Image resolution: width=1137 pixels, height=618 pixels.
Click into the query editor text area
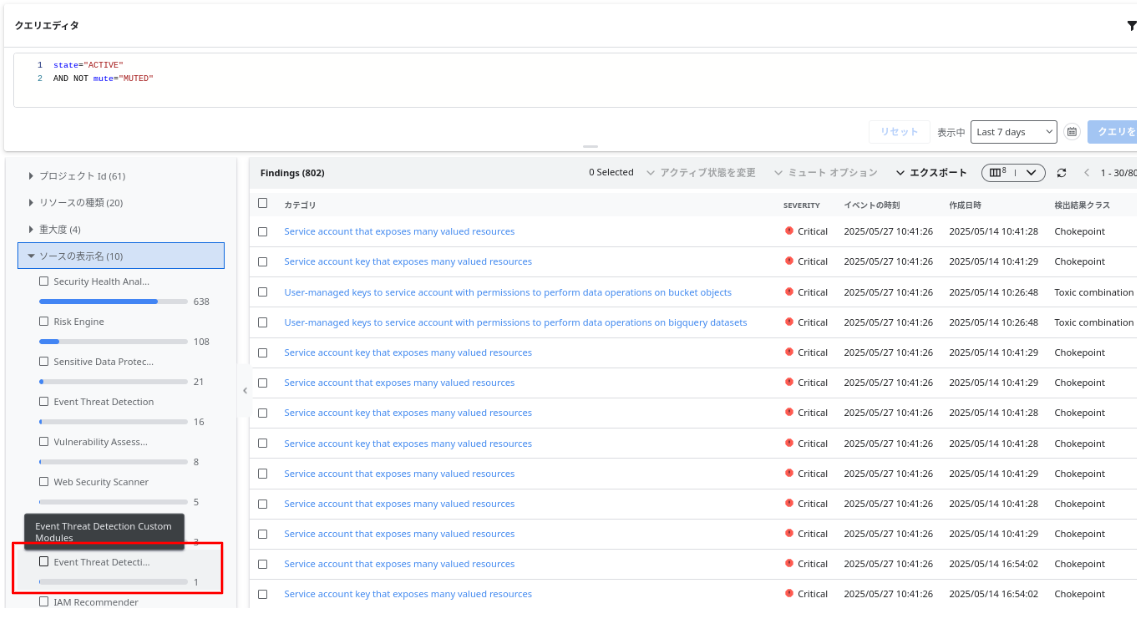coord(573,80)
